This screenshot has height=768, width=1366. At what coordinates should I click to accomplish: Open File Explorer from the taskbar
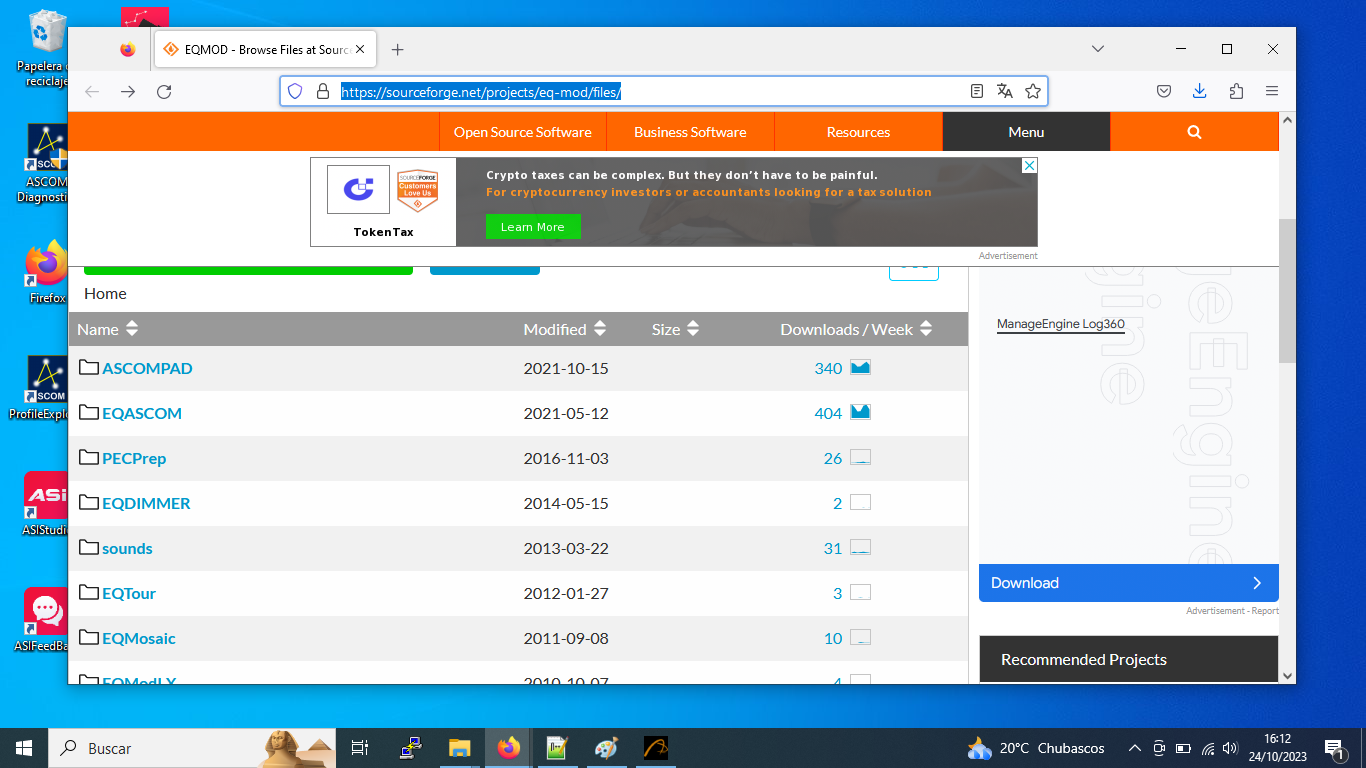[x=459, y=748]
